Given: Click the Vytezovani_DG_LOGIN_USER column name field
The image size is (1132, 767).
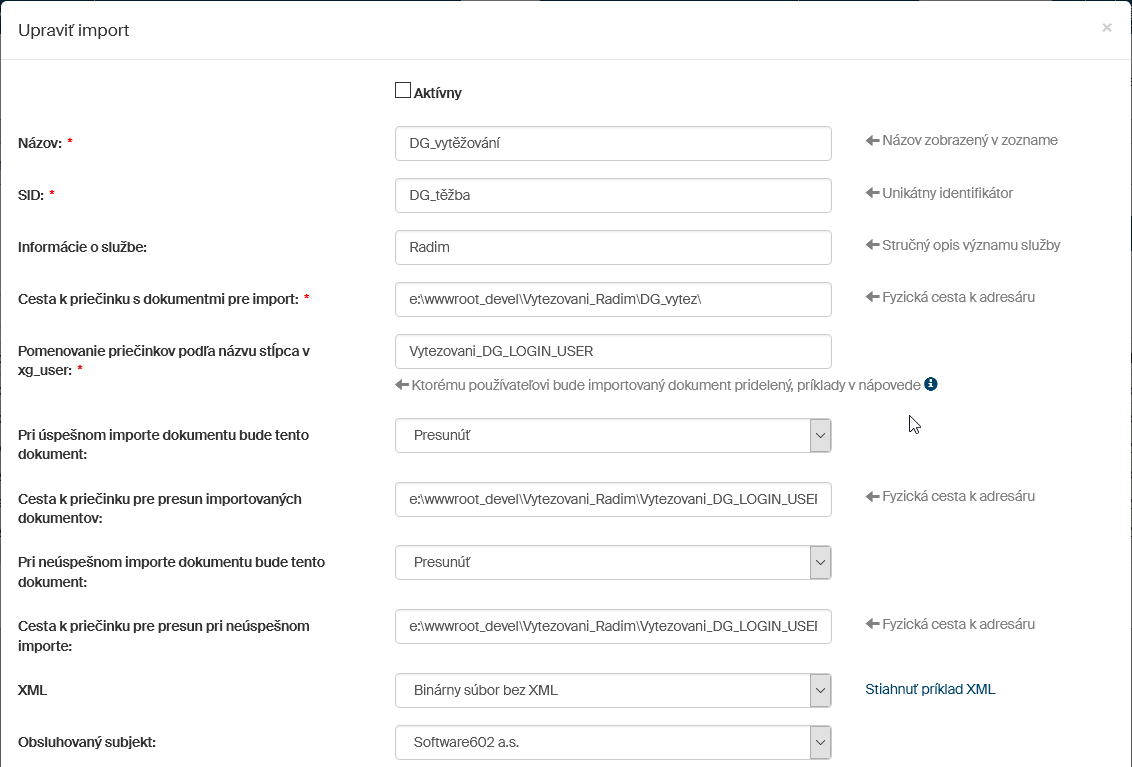Looking at the screenshot, I should 613,351.
